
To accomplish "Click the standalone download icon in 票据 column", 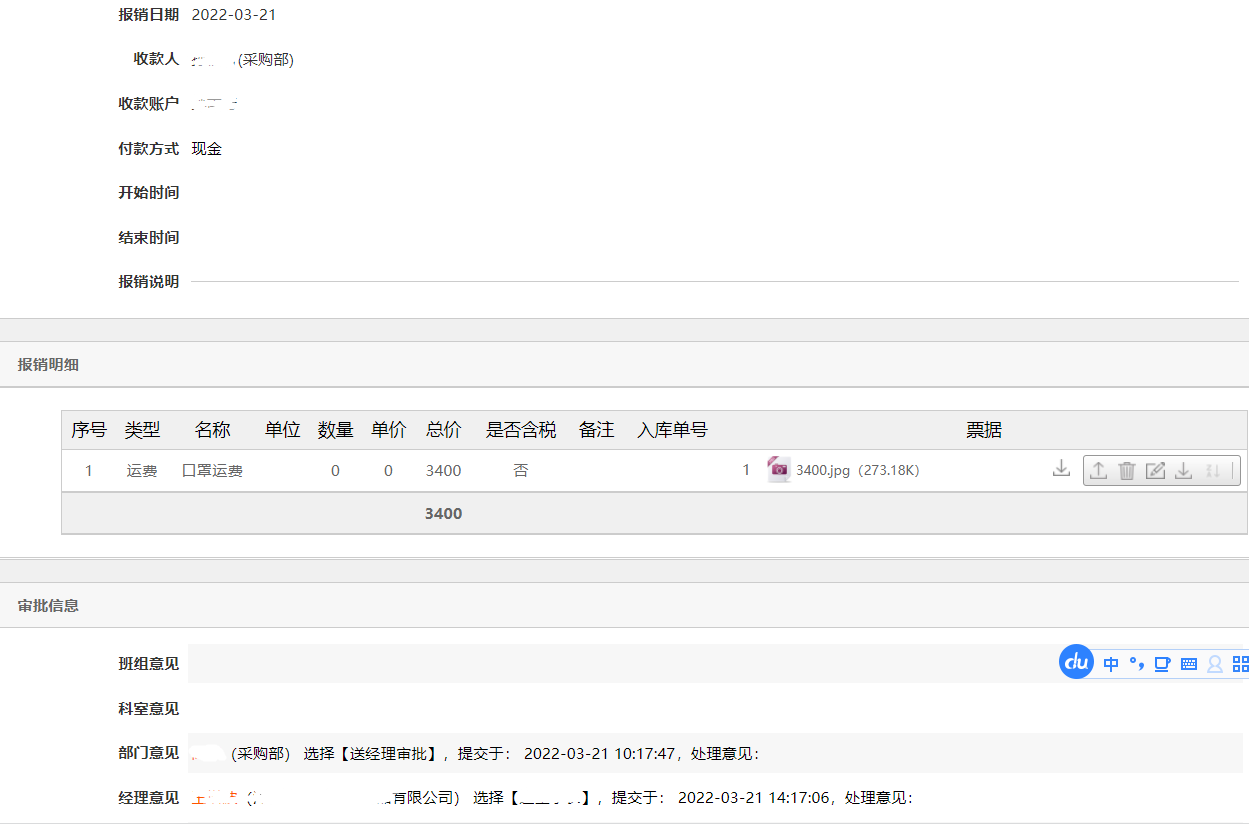I will pyautogui.click(x=1061, y=469).
